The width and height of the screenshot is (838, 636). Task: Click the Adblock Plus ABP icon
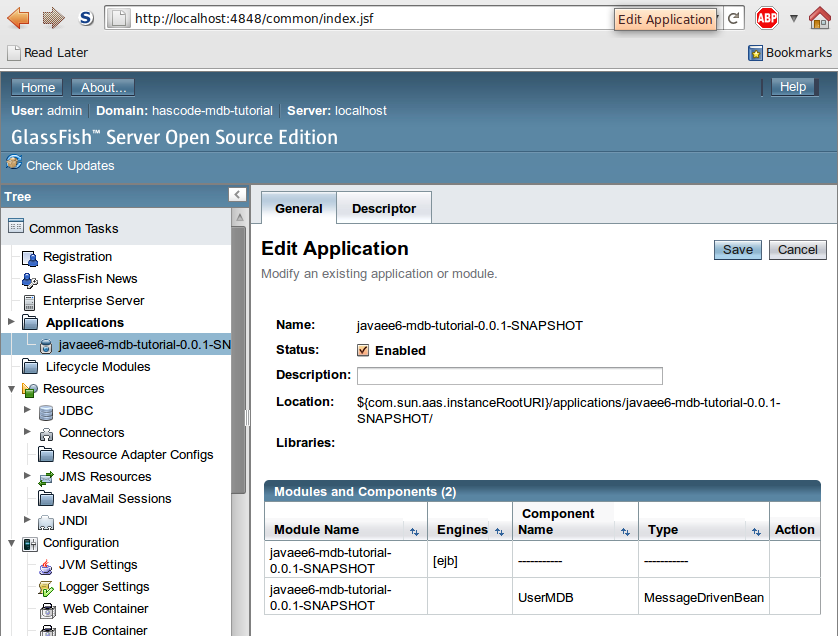(x=767, y=18)
